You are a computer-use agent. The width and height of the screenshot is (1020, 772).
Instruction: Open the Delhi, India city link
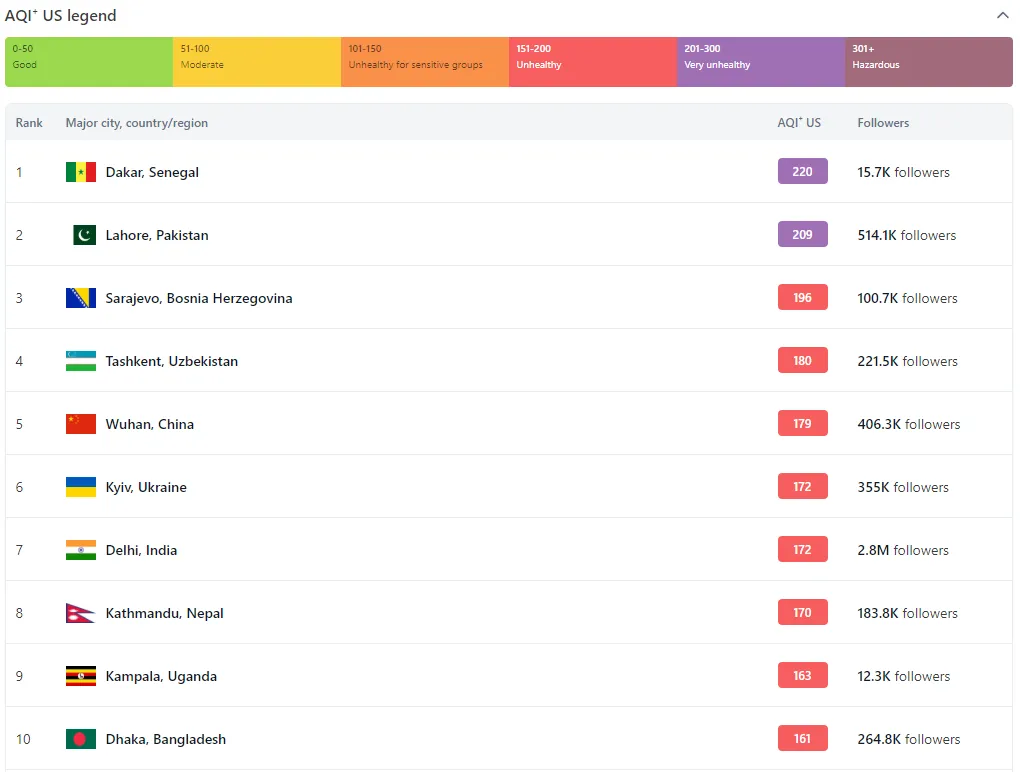click(141, 550)
